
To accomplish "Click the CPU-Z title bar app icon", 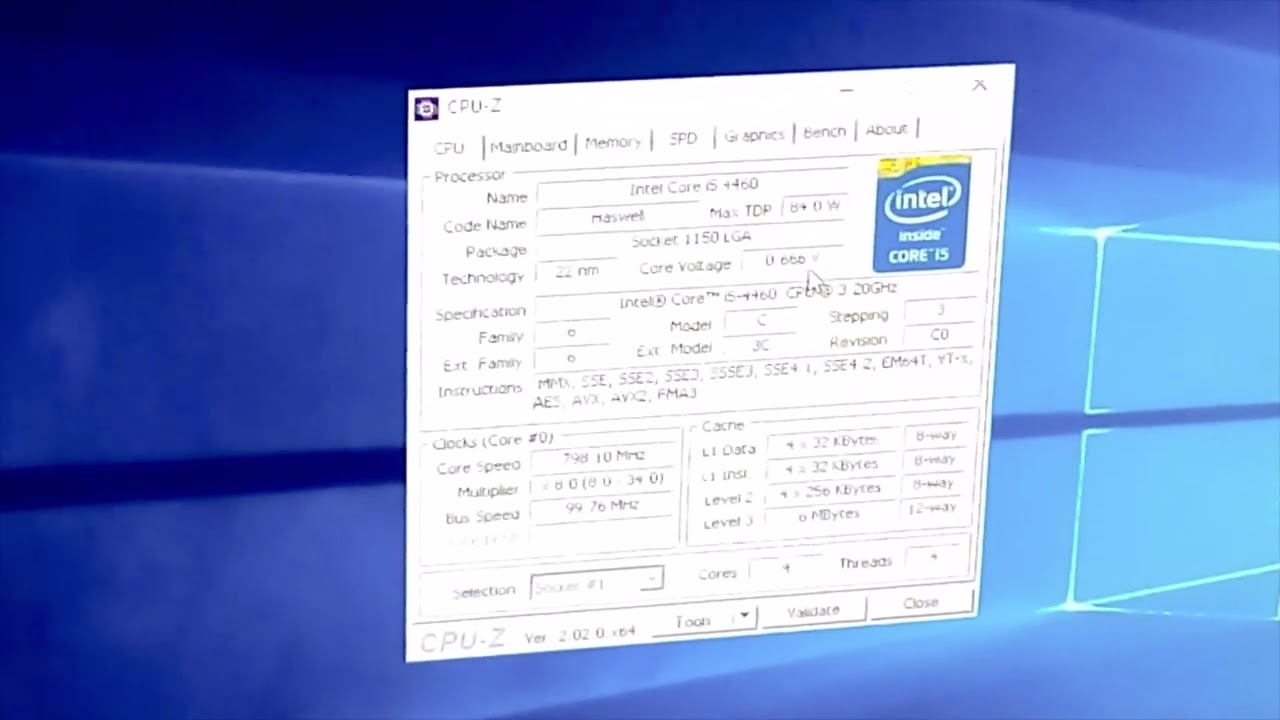I will click(426, 108).
